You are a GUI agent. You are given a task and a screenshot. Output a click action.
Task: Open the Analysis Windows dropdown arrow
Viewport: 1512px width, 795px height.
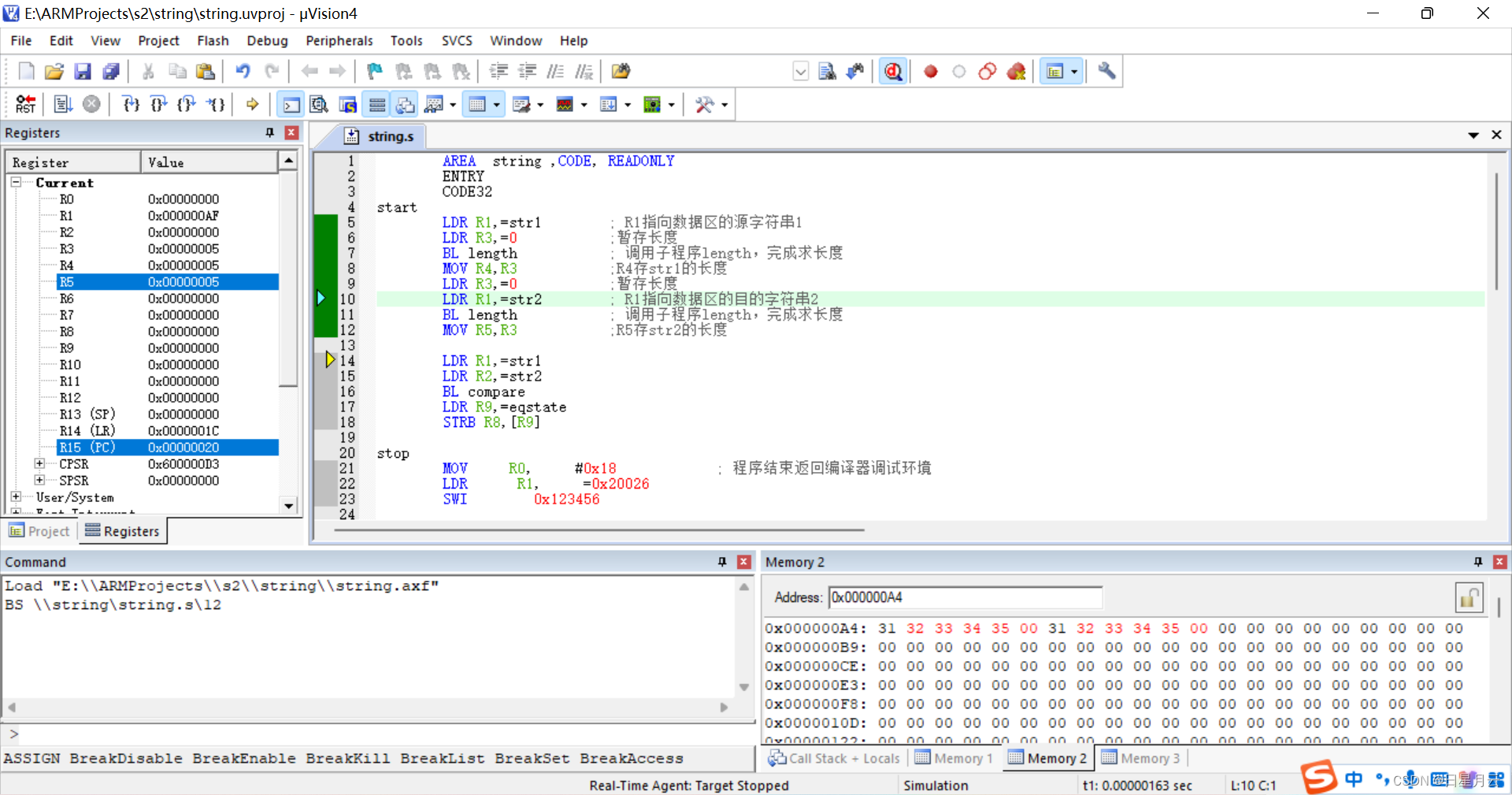pyautogui.click(x=584, y=105)
